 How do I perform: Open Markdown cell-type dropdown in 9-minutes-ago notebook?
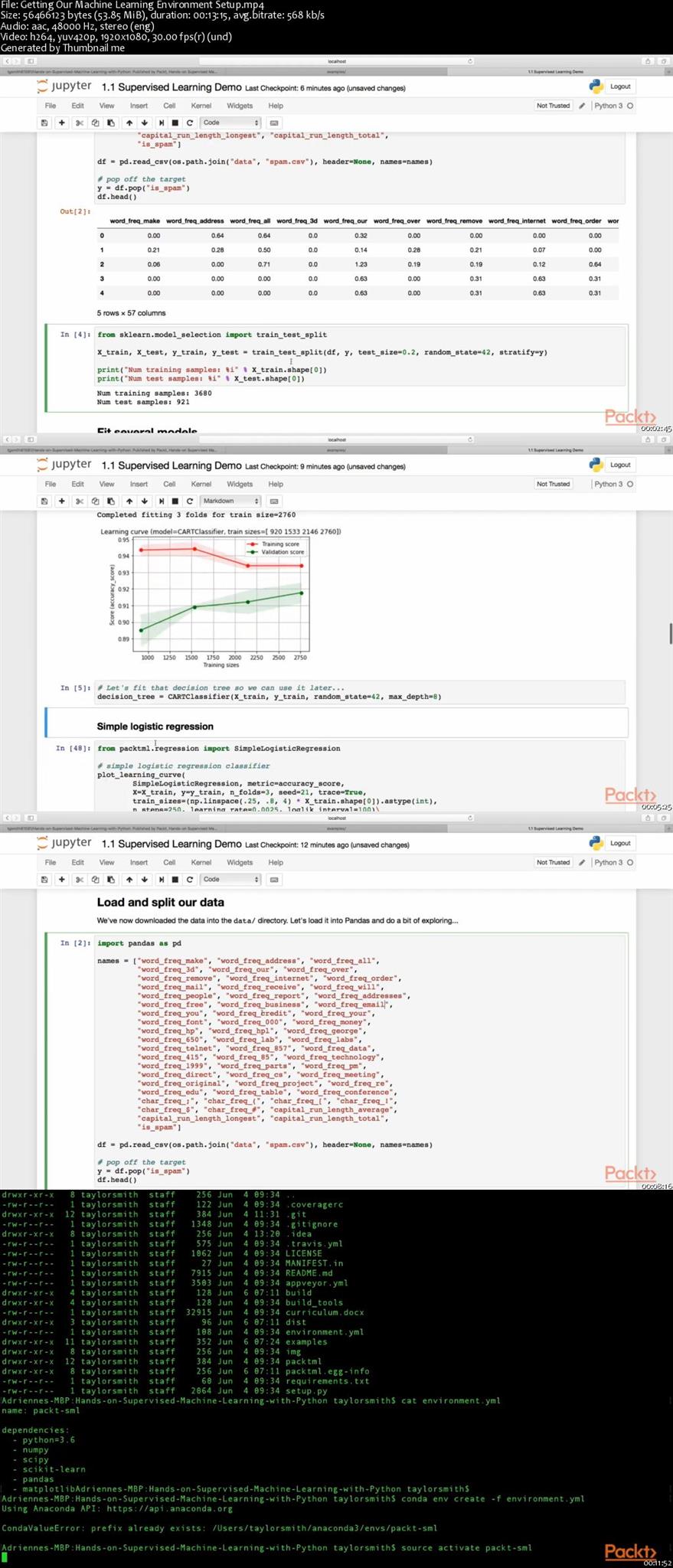(230, 501)
